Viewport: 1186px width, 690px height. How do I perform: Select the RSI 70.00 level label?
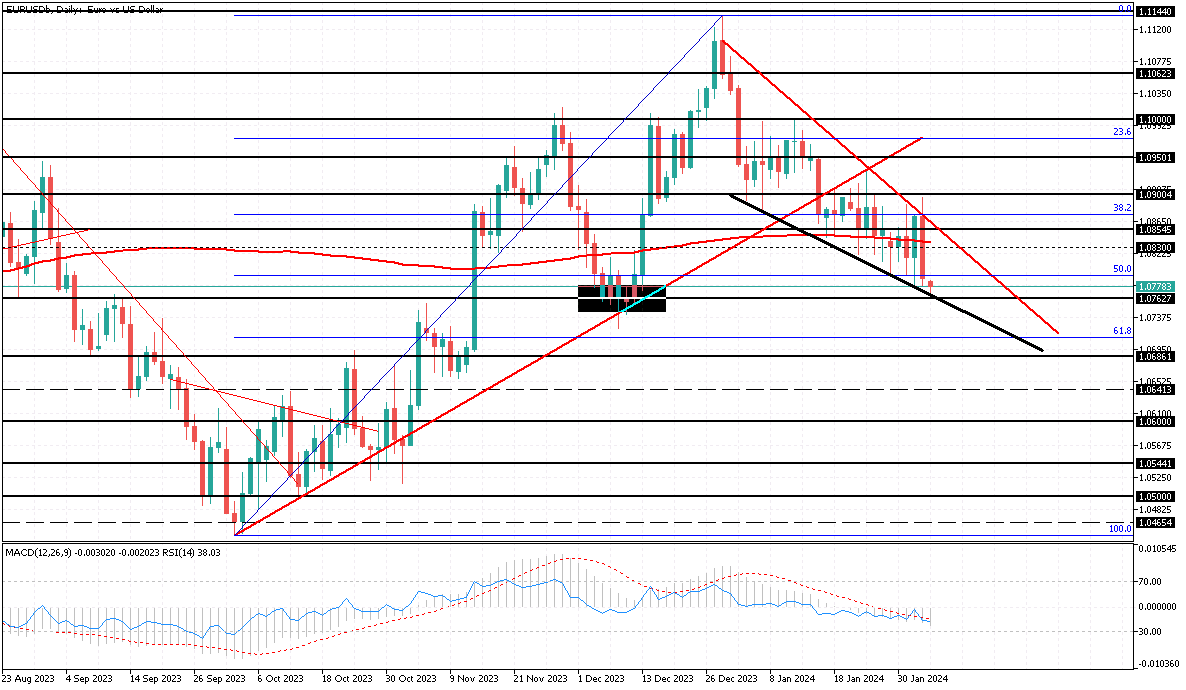(x=1150, y=582)
